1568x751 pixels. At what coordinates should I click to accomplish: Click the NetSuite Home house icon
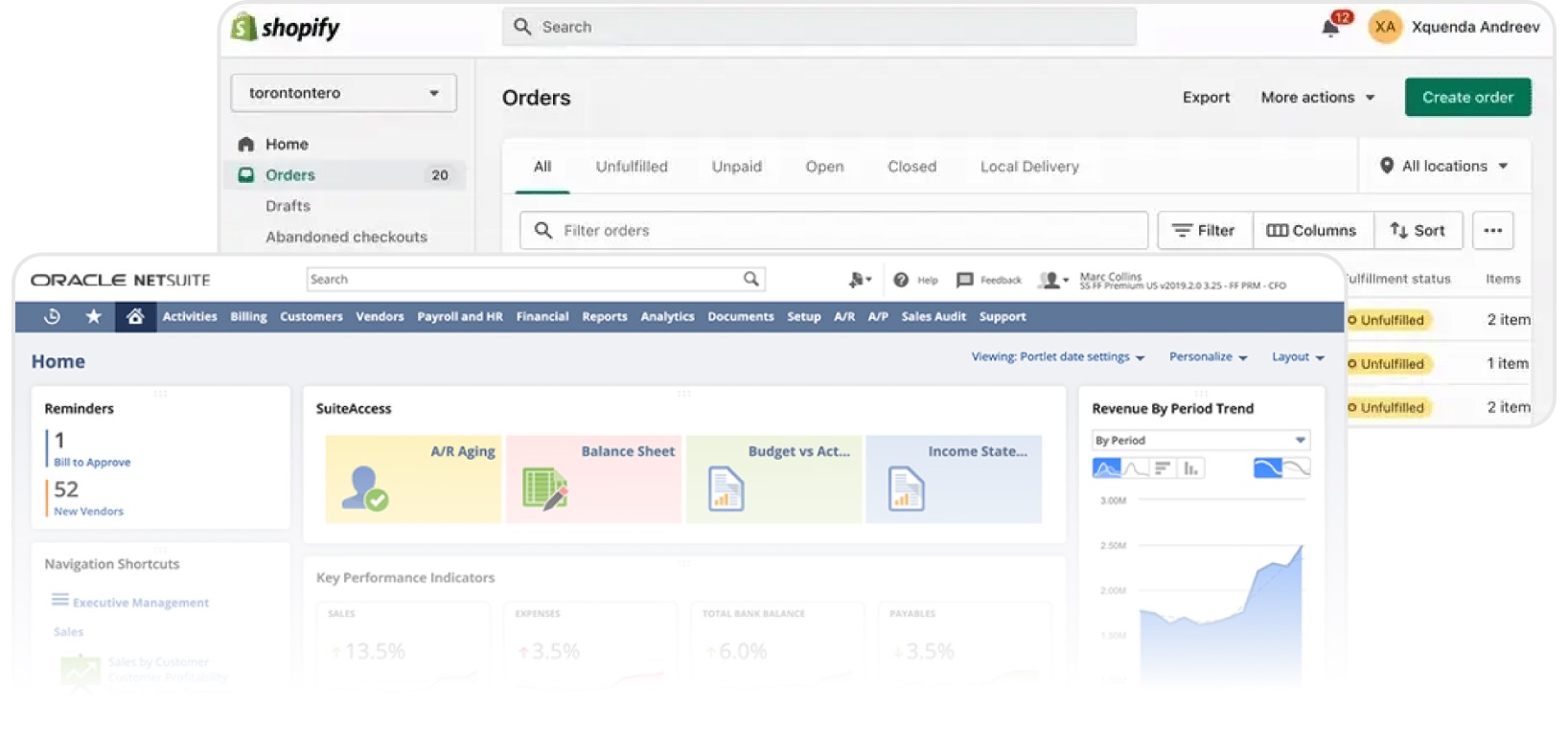pyautogui.click(x=135, y=316)
